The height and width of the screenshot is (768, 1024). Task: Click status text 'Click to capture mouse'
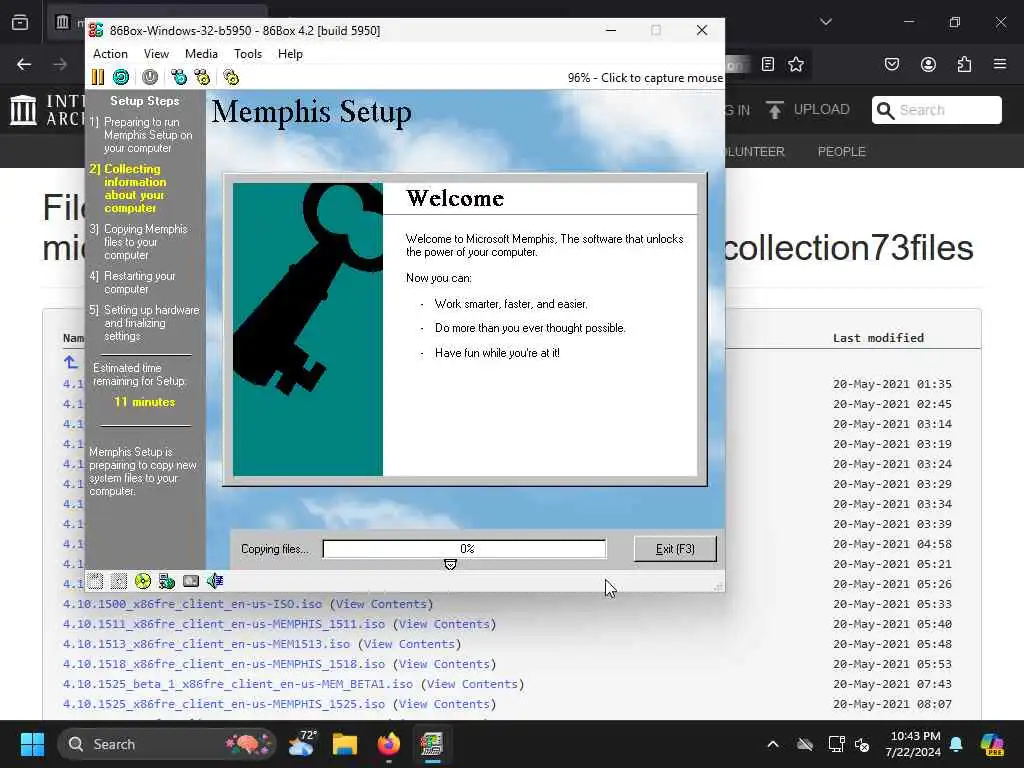click(x=662, y=78)
